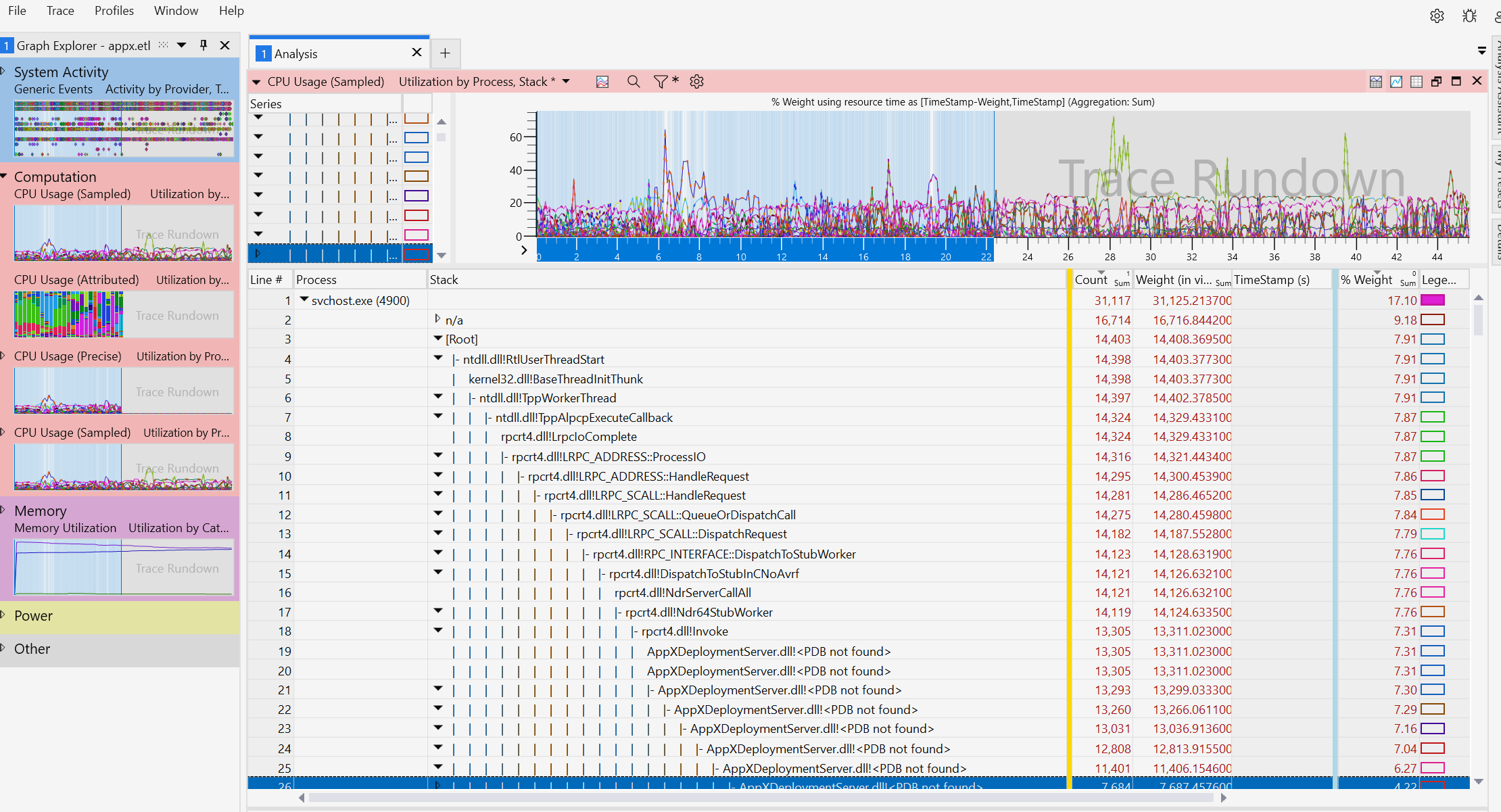The image size is (1501, 812).
Task: Open the diagnostic console bug icon
Action: pos(1469,16)
